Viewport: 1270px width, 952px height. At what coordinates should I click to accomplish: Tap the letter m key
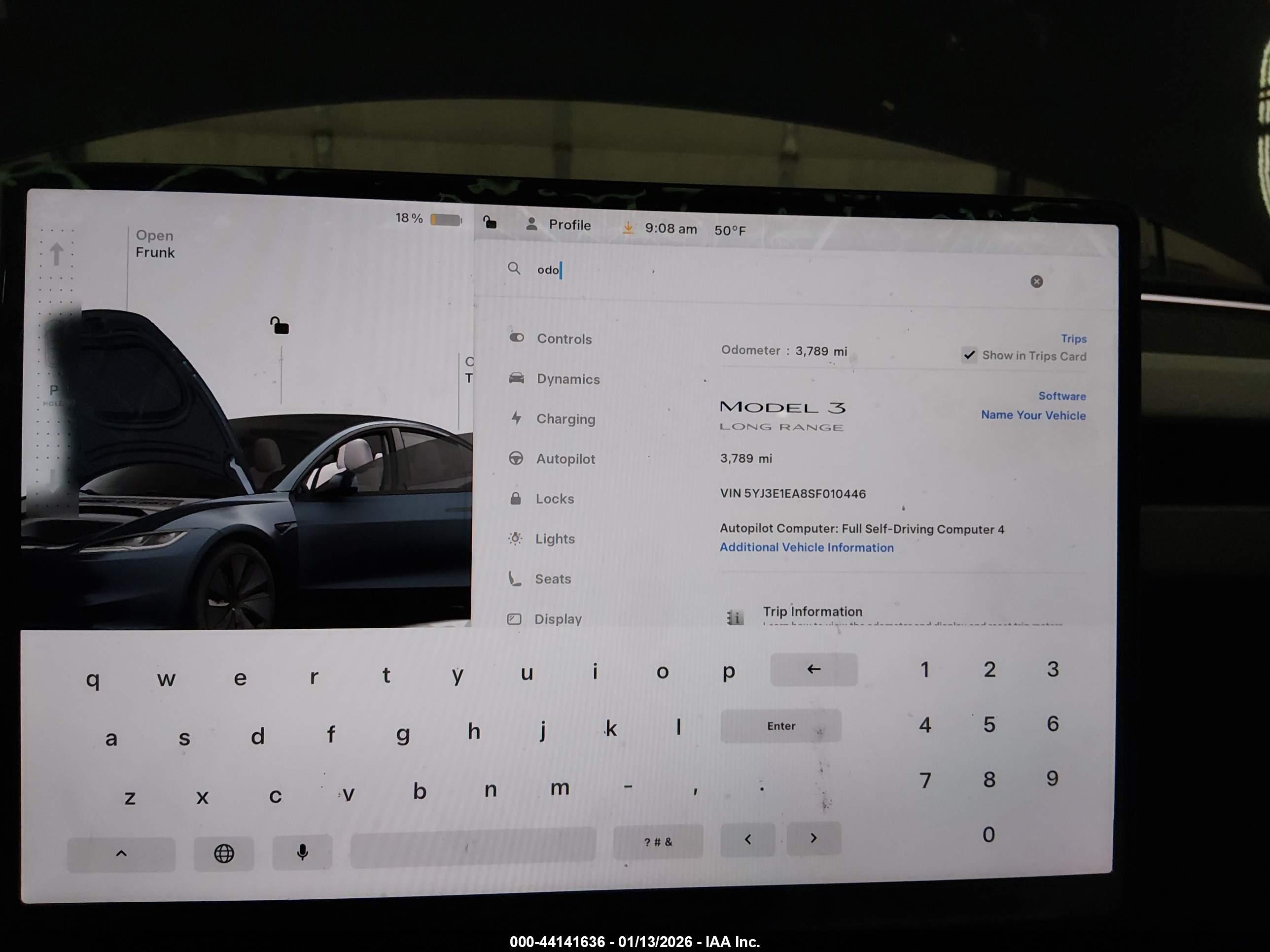tap(560, 788)
